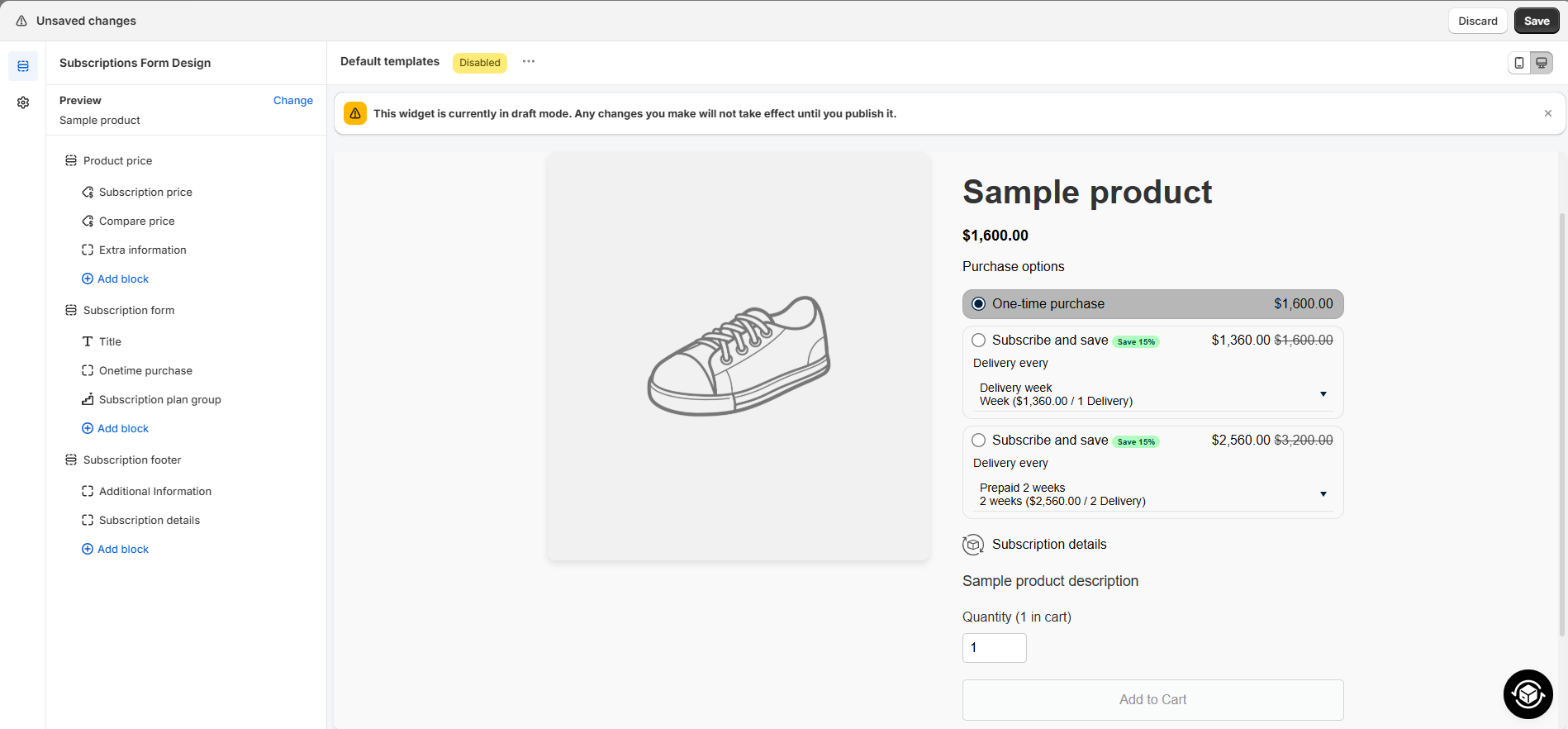Select the Compare price block
Image resolution: width=1568 pixels, height=729 pixels.
[x=136, y=222]
